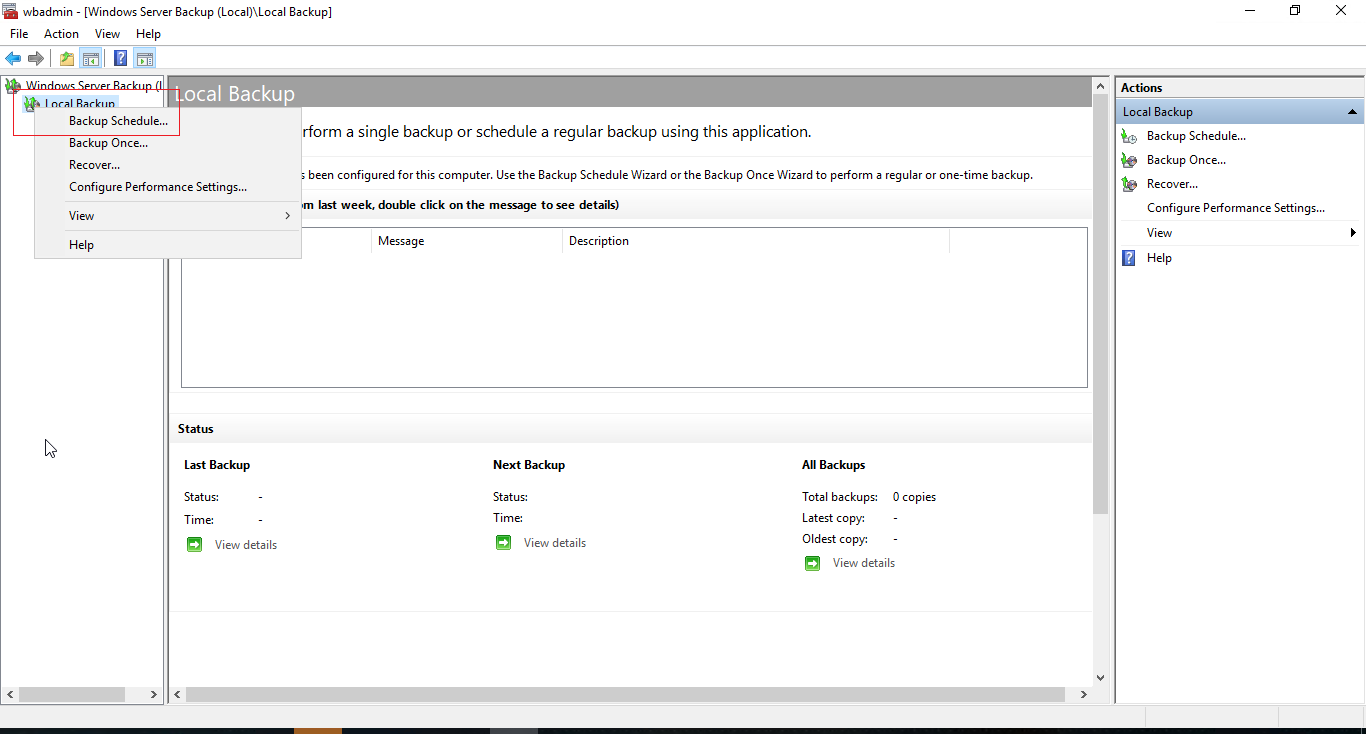Viewport: 1366px width, 734px height.
Task: Click the Description column header
Action: (x=755, y=241)
